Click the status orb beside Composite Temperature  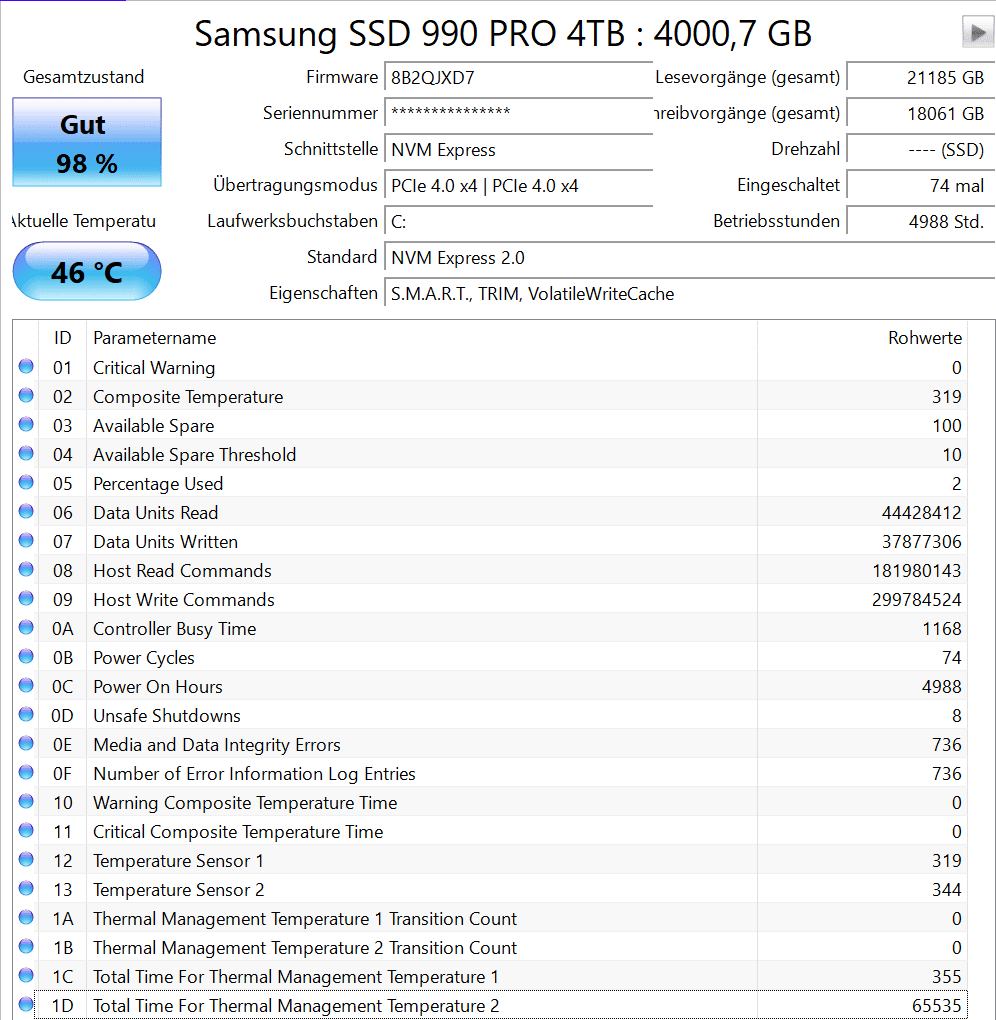[26, 396]
